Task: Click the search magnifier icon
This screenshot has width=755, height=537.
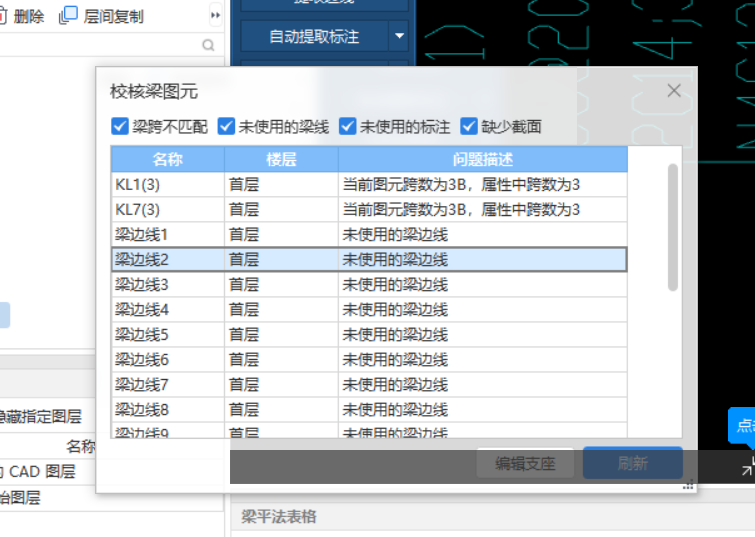Action: (208, 45)
